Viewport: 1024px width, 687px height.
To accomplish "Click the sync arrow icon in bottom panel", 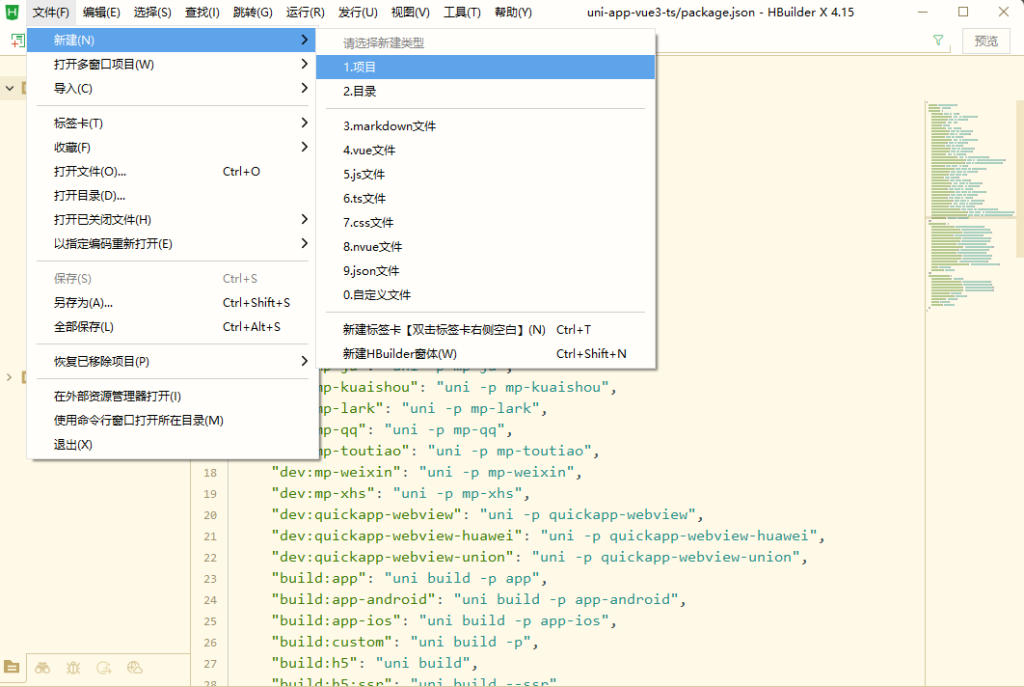I will pos(104,667).
